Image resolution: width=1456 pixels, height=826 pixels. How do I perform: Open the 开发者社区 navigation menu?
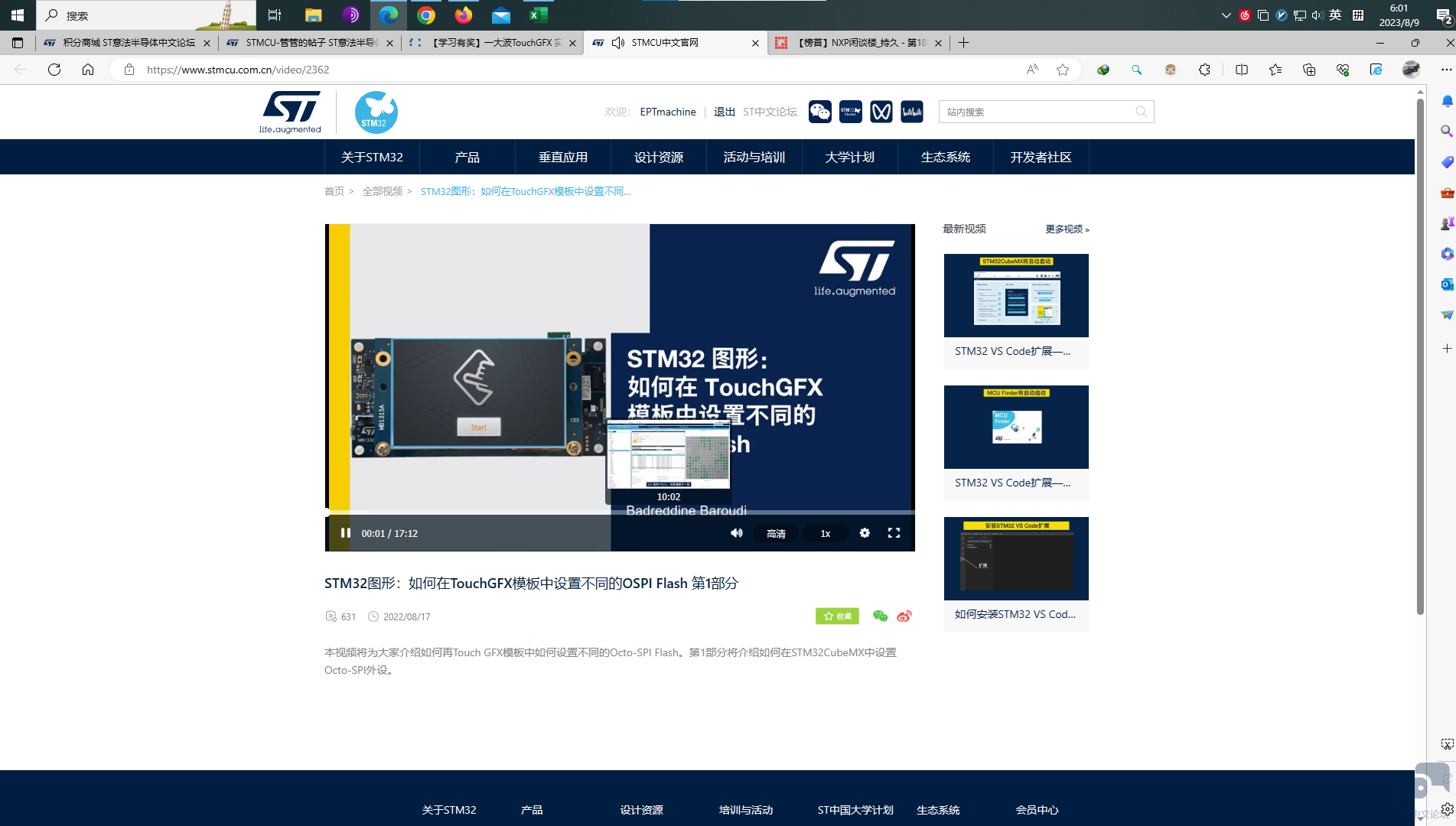click(1041, 158)
